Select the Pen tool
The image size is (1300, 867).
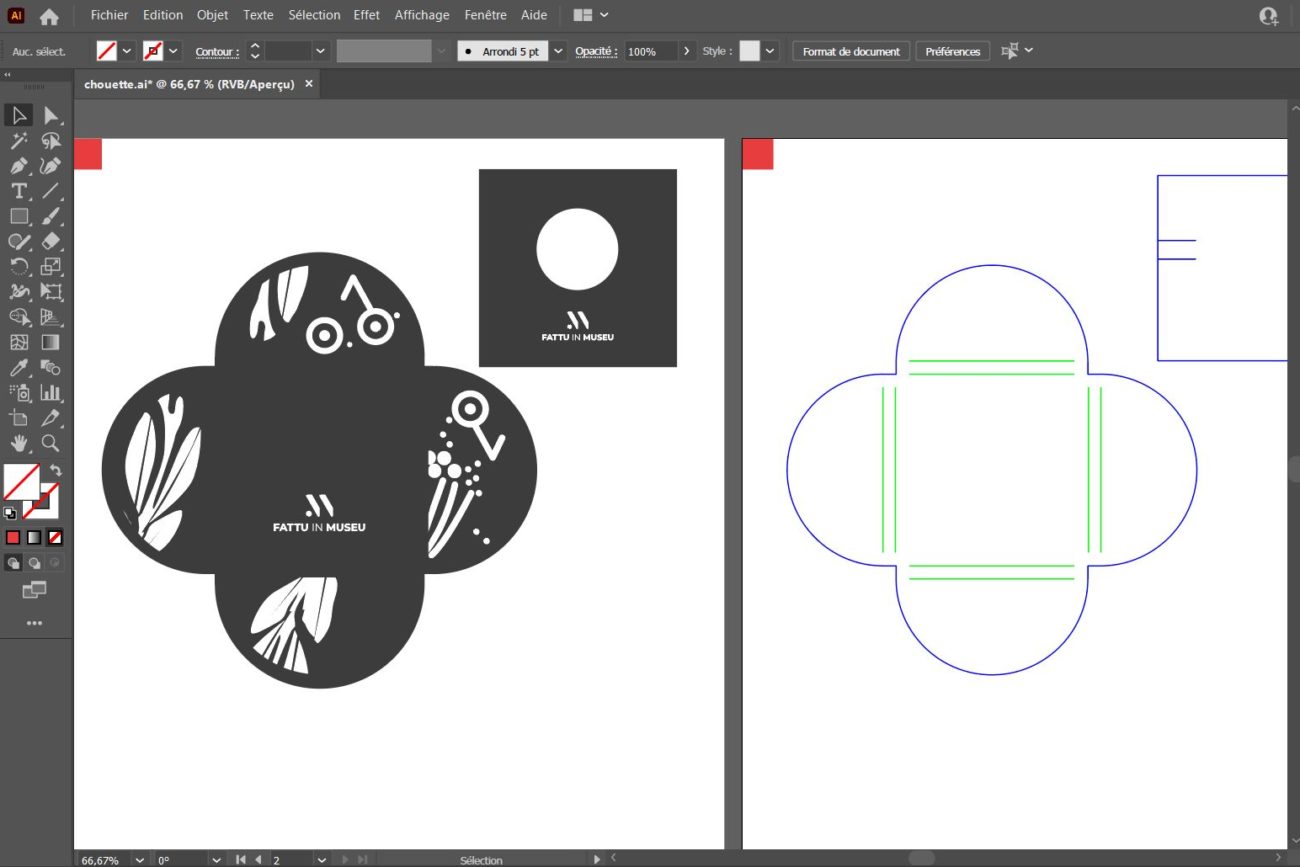click(19, 166)
